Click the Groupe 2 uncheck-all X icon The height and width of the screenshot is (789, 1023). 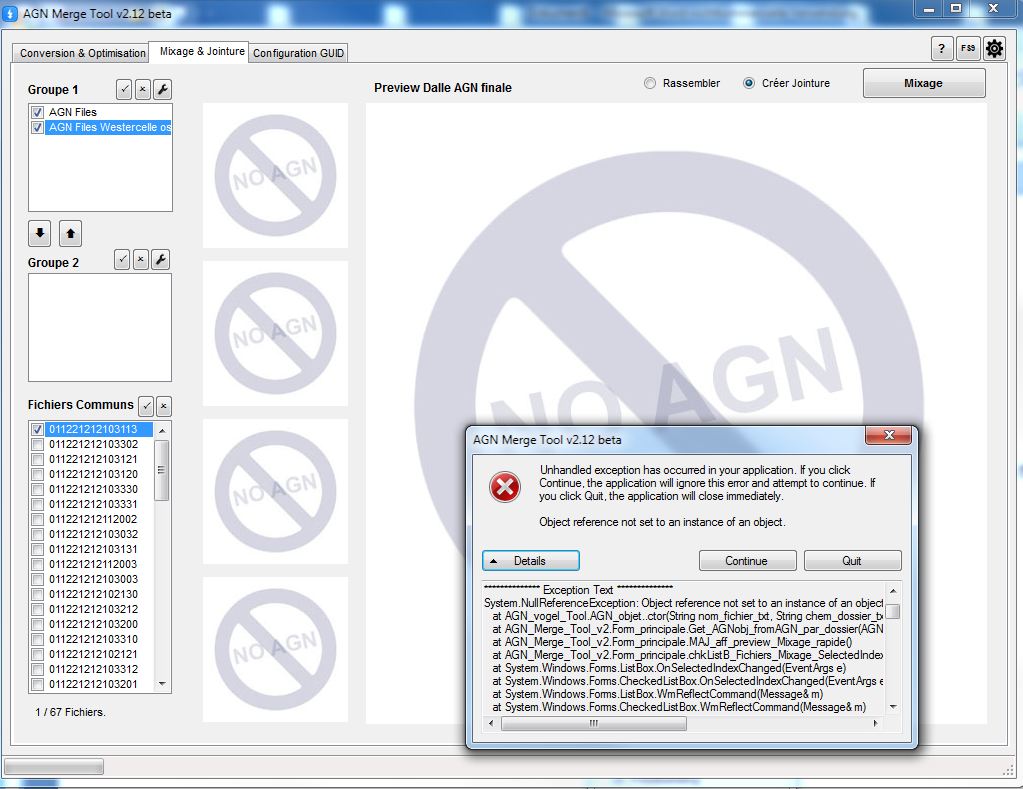pos(140,260)
